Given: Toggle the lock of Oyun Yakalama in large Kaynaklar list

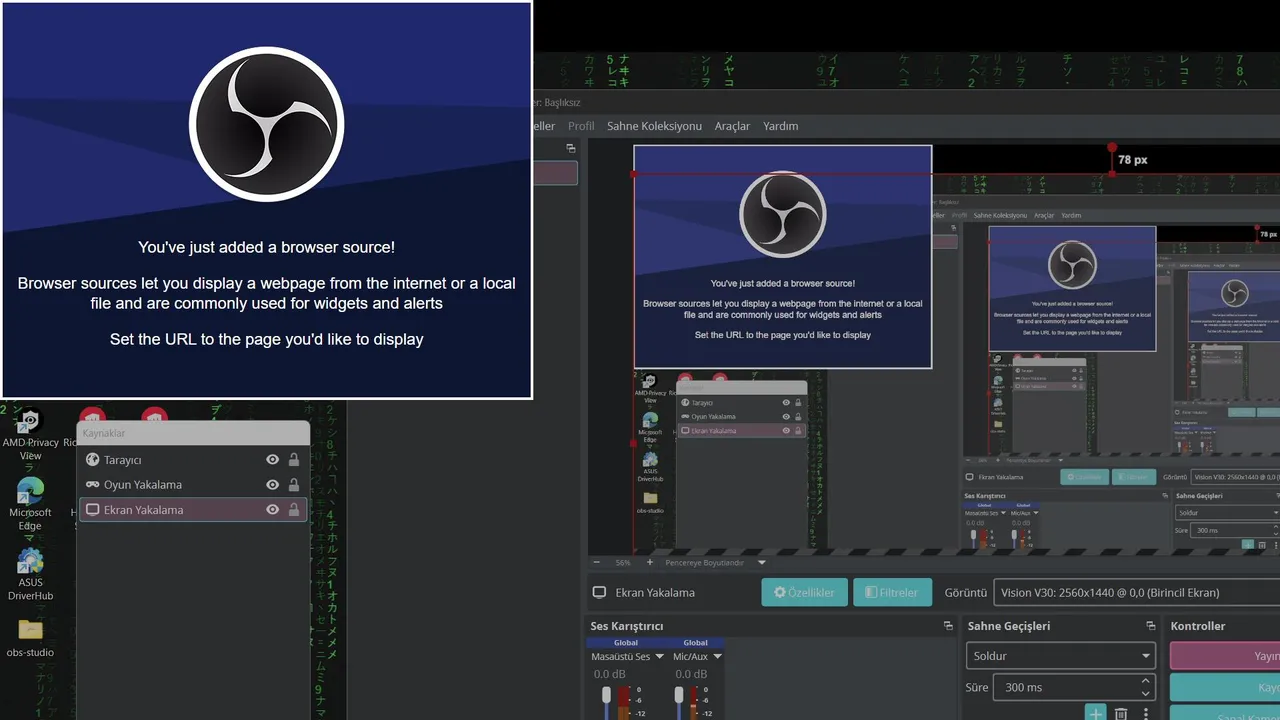Looking at the screenshot, I should click(294, 485).
